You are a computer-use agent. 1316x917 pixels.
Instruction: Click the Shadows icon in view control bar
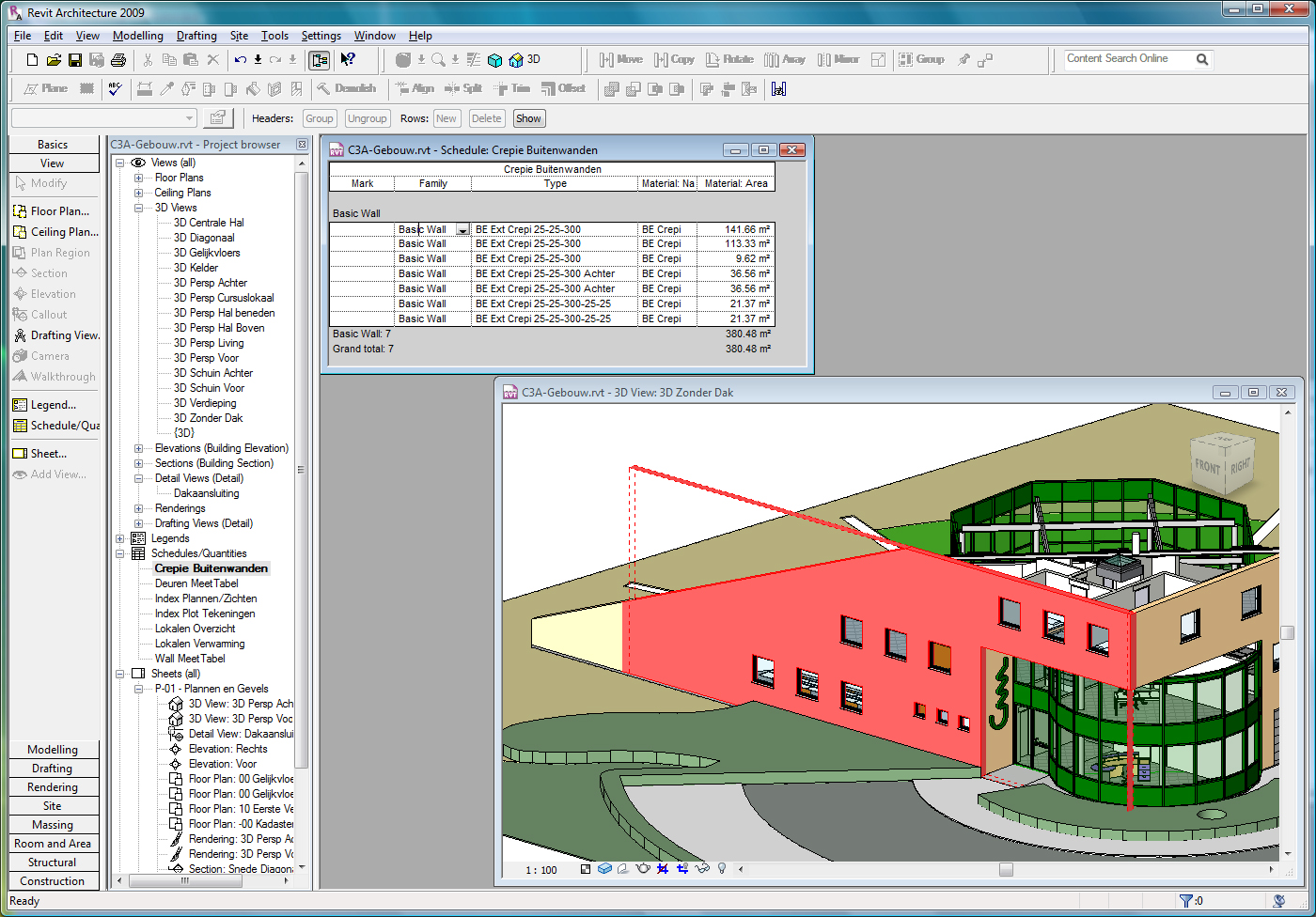(x=623, y=869)
